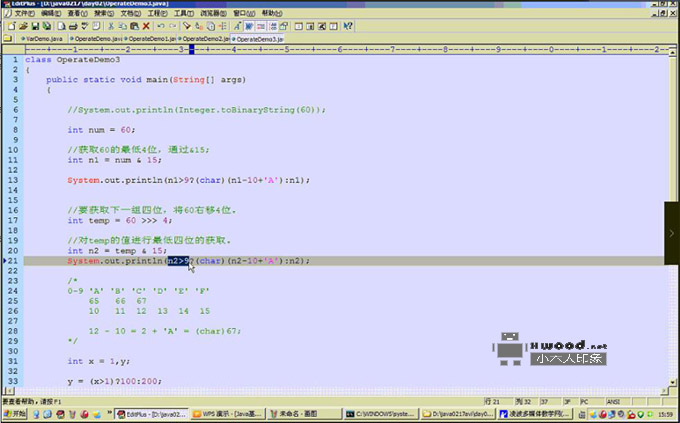Click the Go to Line toolbar icon
Screen dimensions: 680x423
click(x=222, y=26)
